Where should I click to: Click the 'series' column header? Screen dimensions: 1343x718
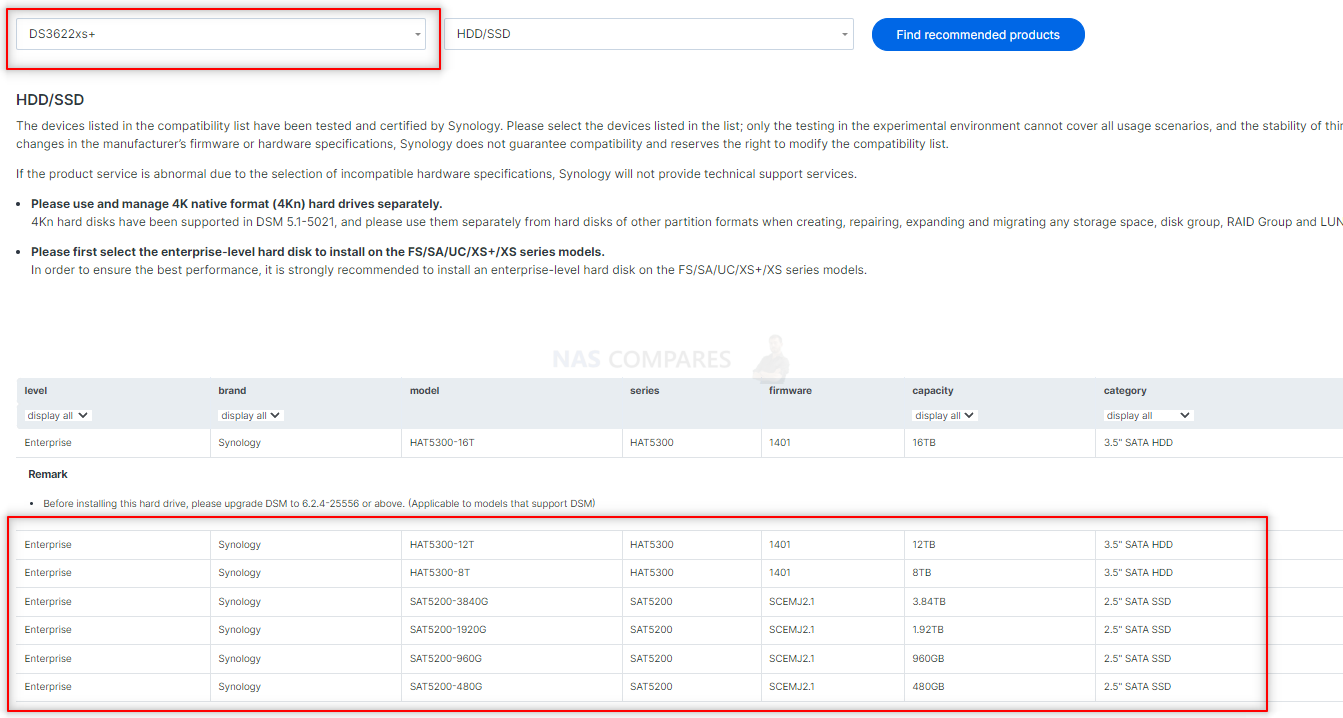645,391
